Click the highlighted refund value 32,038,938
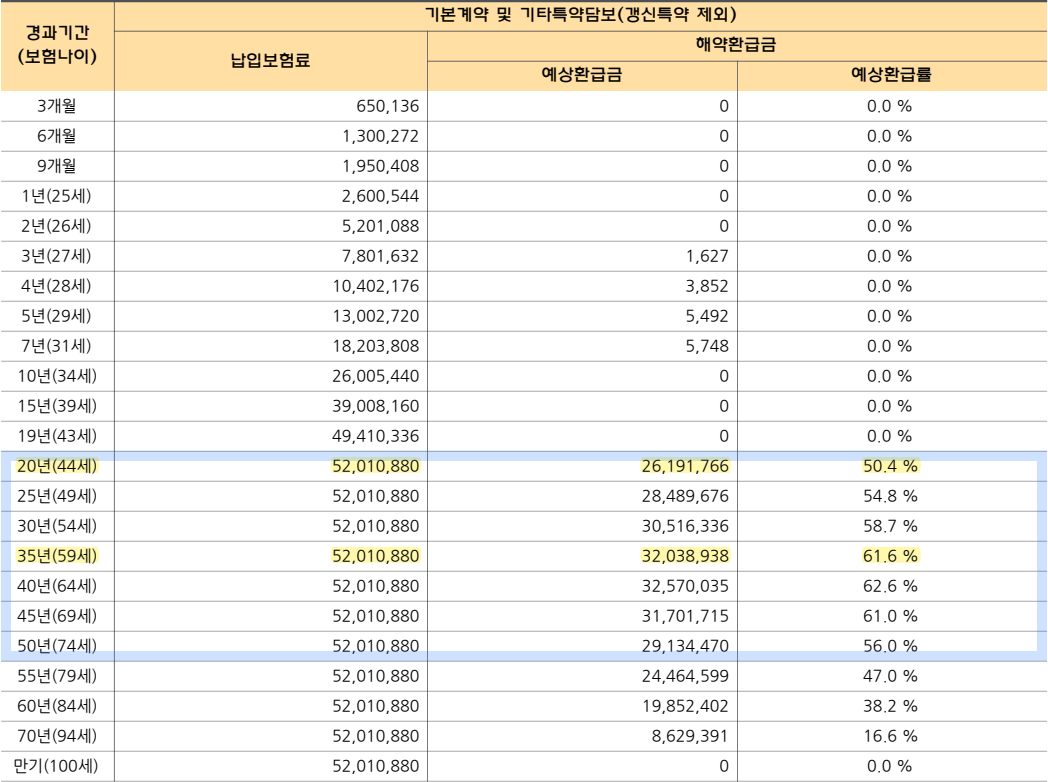This screenshot has width=1048, height=782. point(685,557)
